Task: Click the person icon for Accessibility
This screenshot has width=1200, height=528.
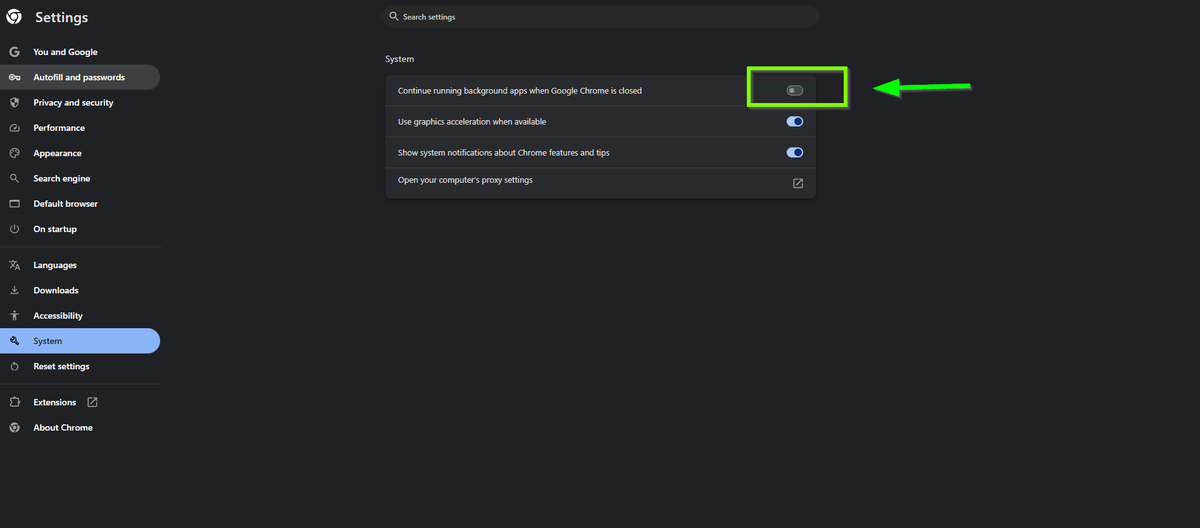Action: point(14,316)
